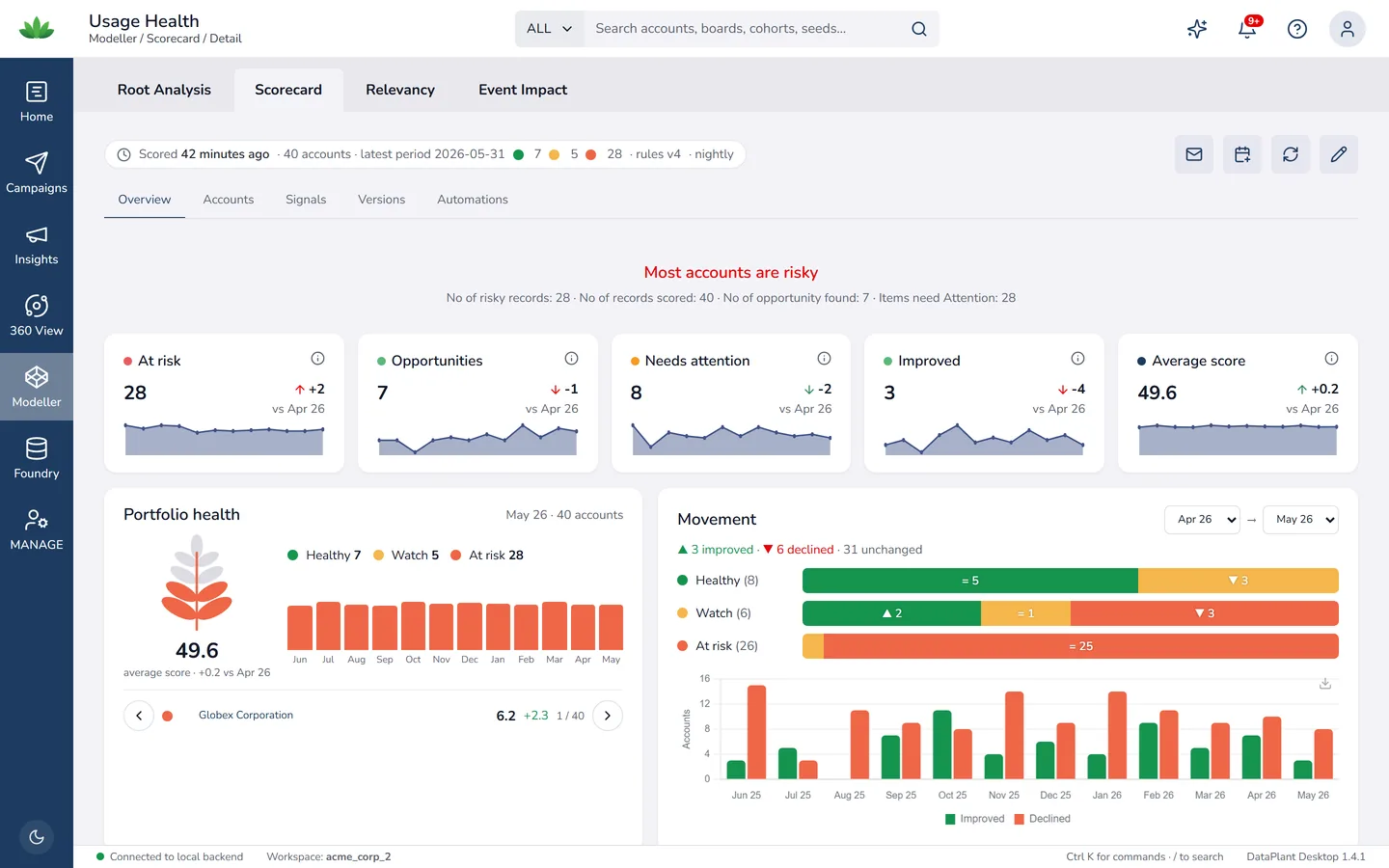The width and height of the screenshot is (1389, 868).
Task: Open the Opportunities summary card
Action: (477, 403)
